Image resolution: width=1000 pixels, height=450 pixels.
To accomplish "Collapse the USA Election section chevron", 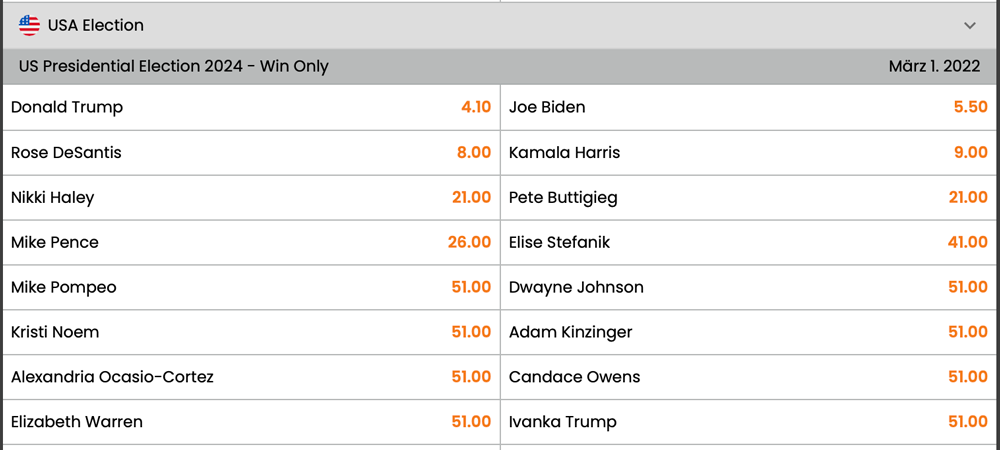I will click(x=970, y=25).
